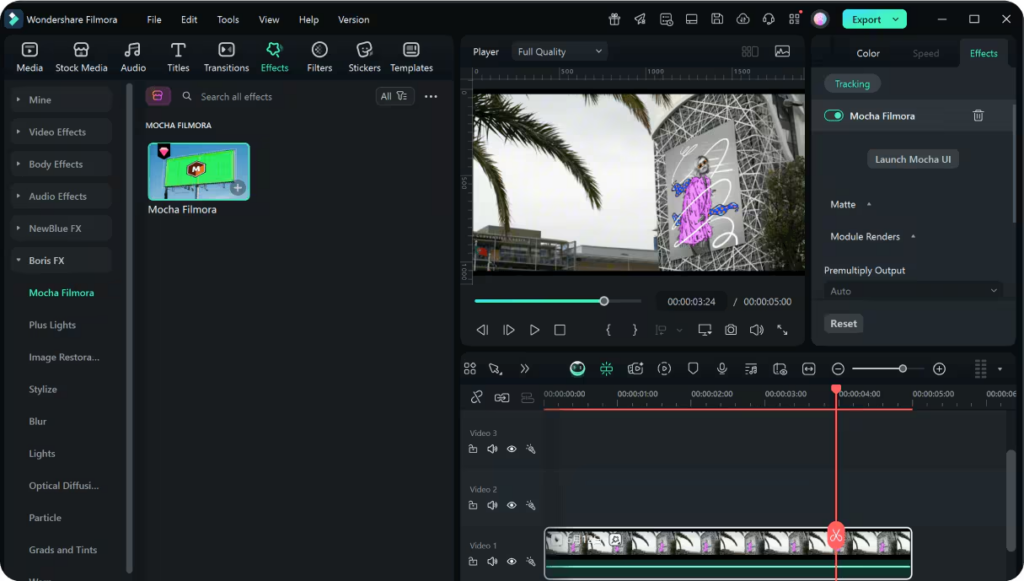
Task: Click the voiceover microphone icon in timeline toolbar
Action: point(722,369)
